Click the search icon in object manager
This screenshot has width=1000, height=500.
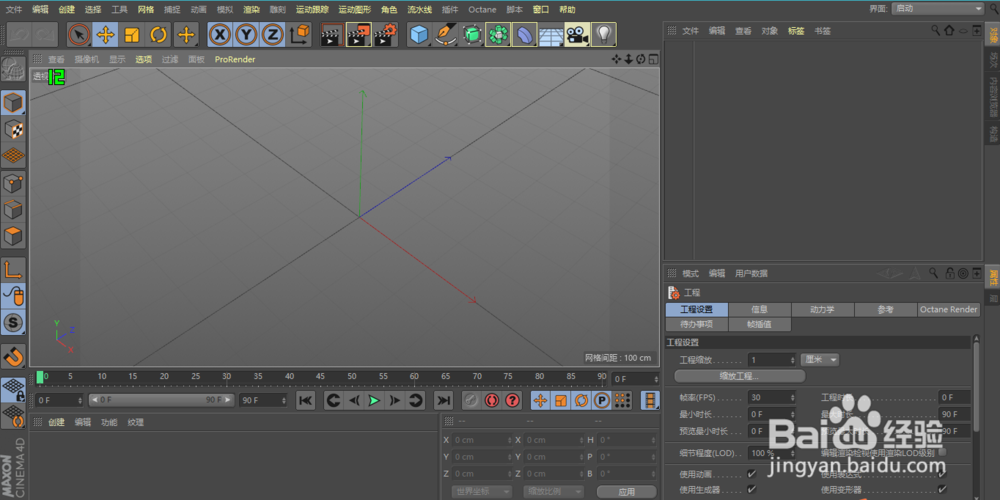coord(936,30)
